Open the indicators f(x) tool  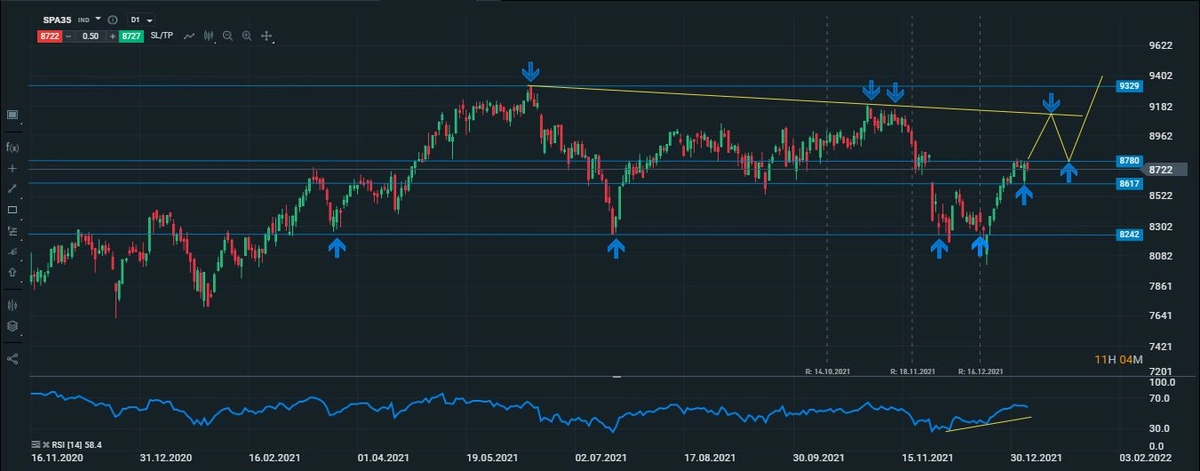point(12,147)
